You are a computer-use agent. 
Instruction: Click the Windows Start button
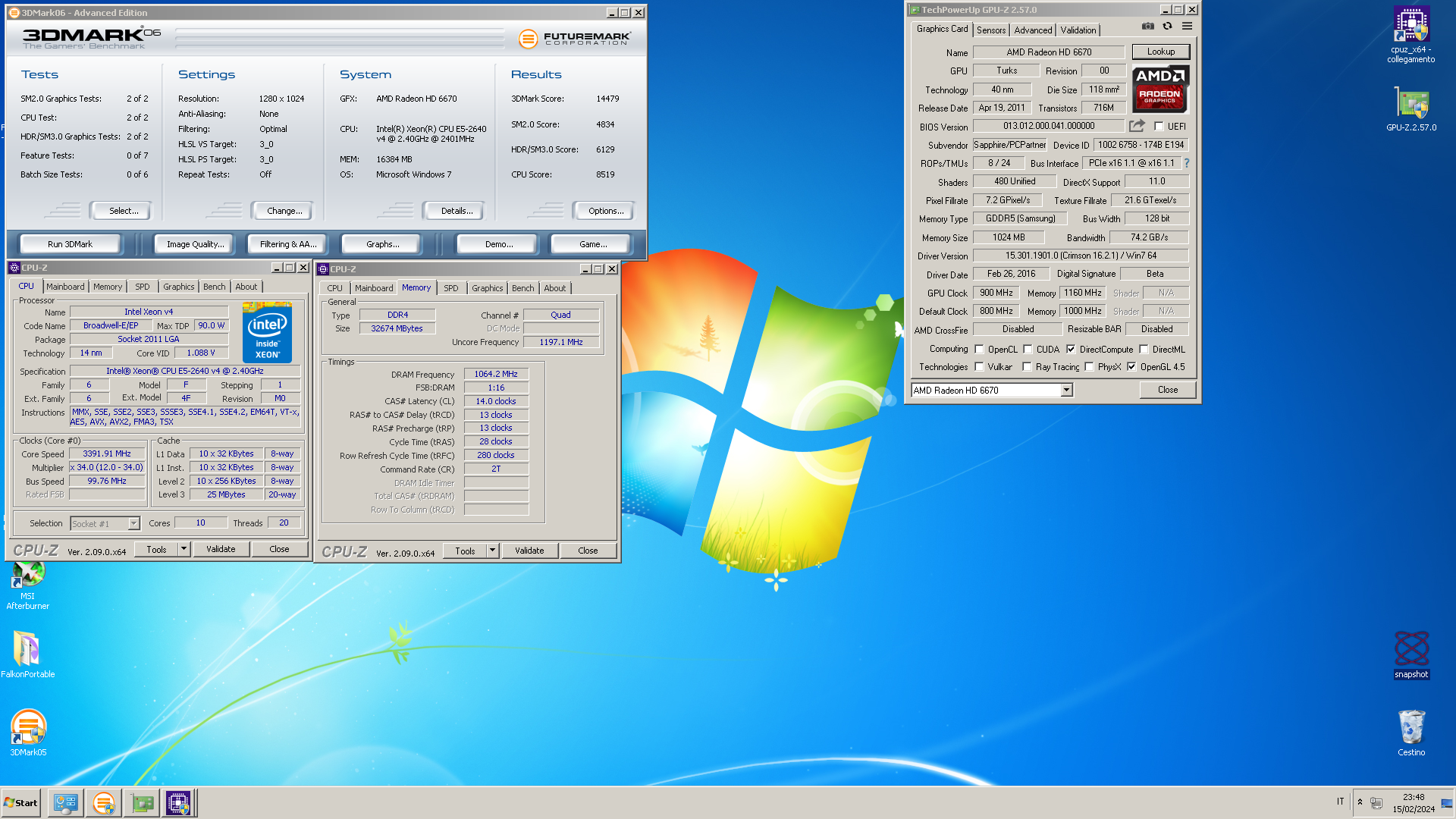point(20,802)
